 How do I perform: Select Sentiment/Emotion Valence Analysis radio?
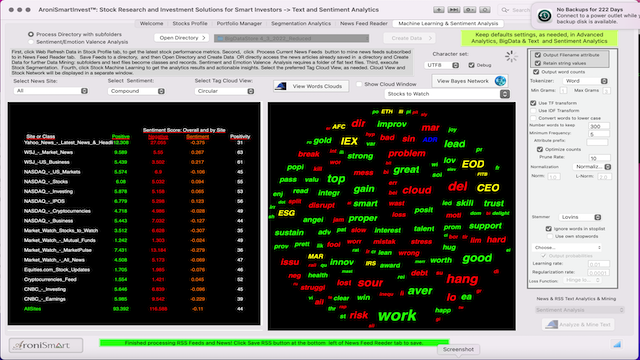pos(31,42)
